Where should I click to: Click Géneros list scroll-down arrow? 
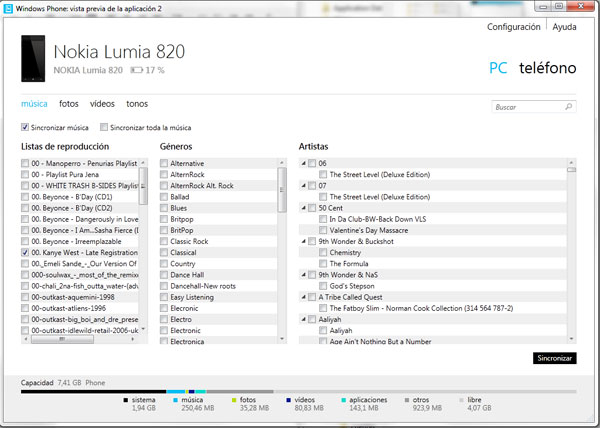coord(282,339)
